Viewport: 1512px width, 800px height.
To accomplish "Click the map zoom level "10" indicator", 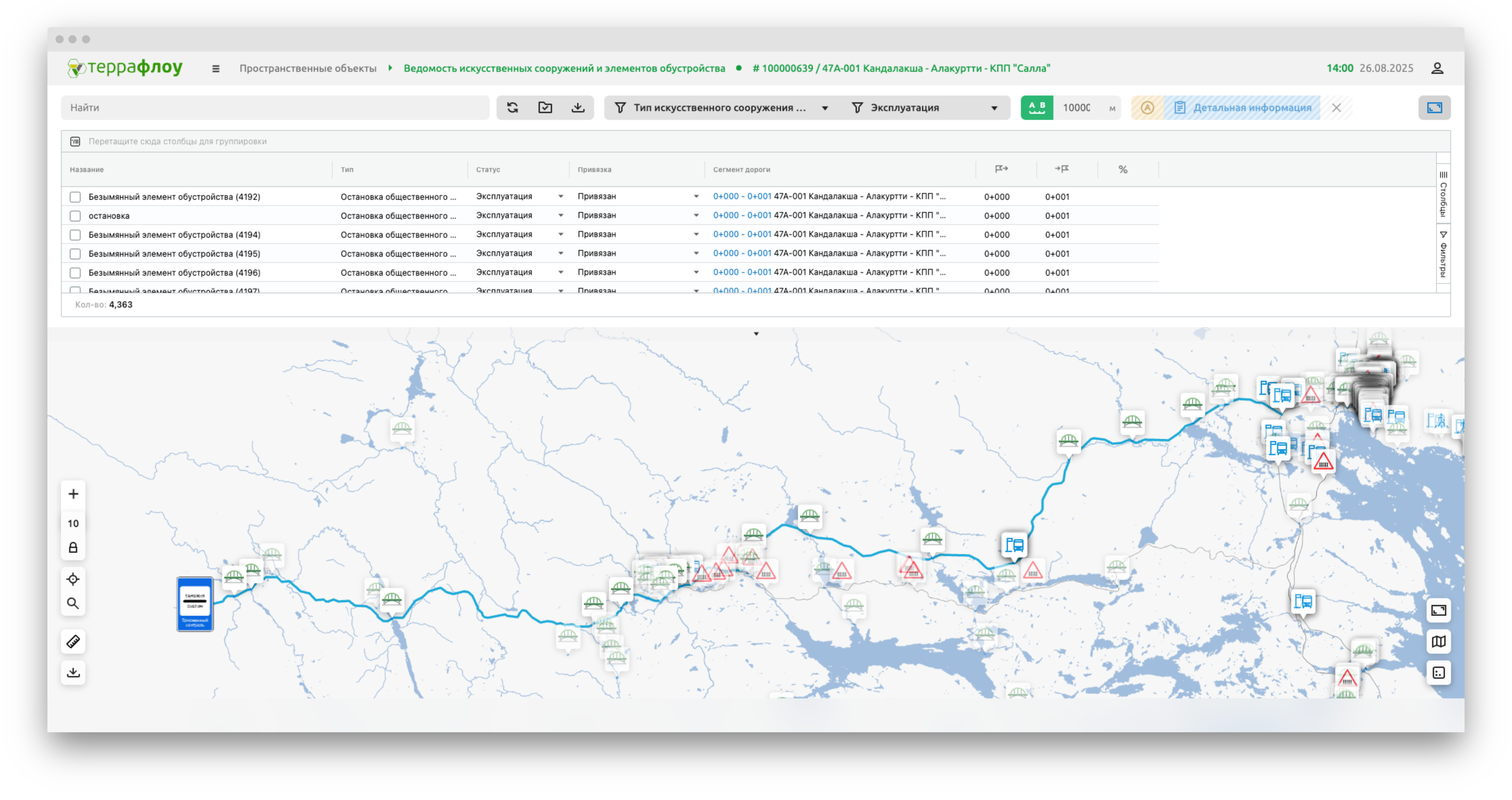I will pyautogui.click(x=73, y=524).
